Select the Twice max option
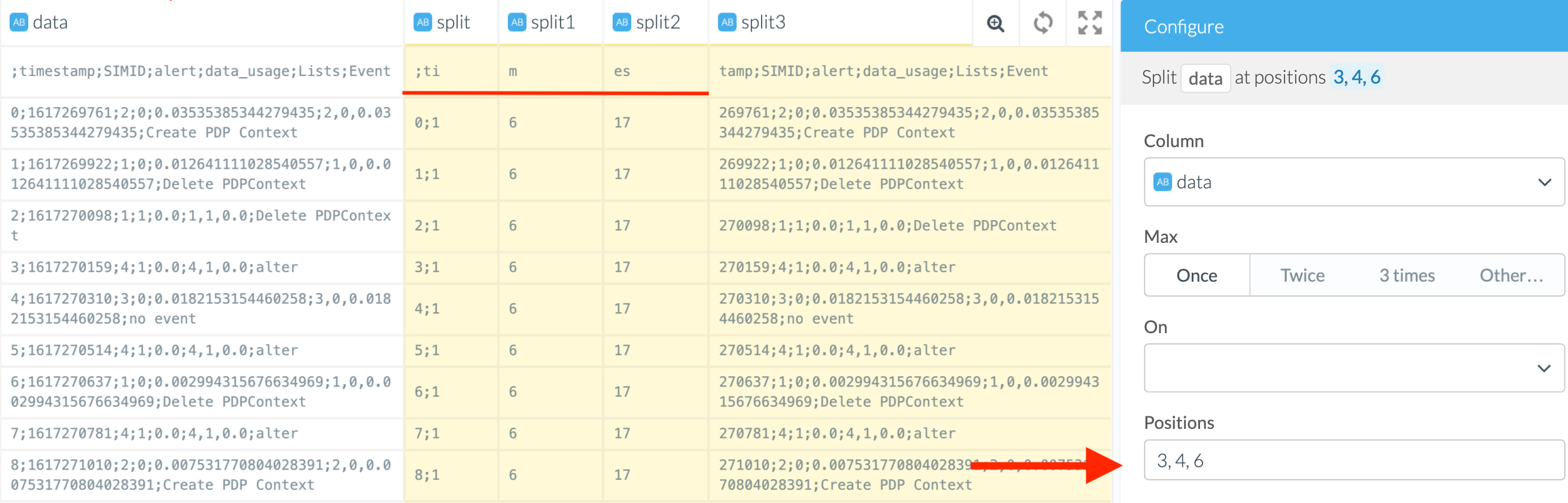 (x=1302, y=276)
